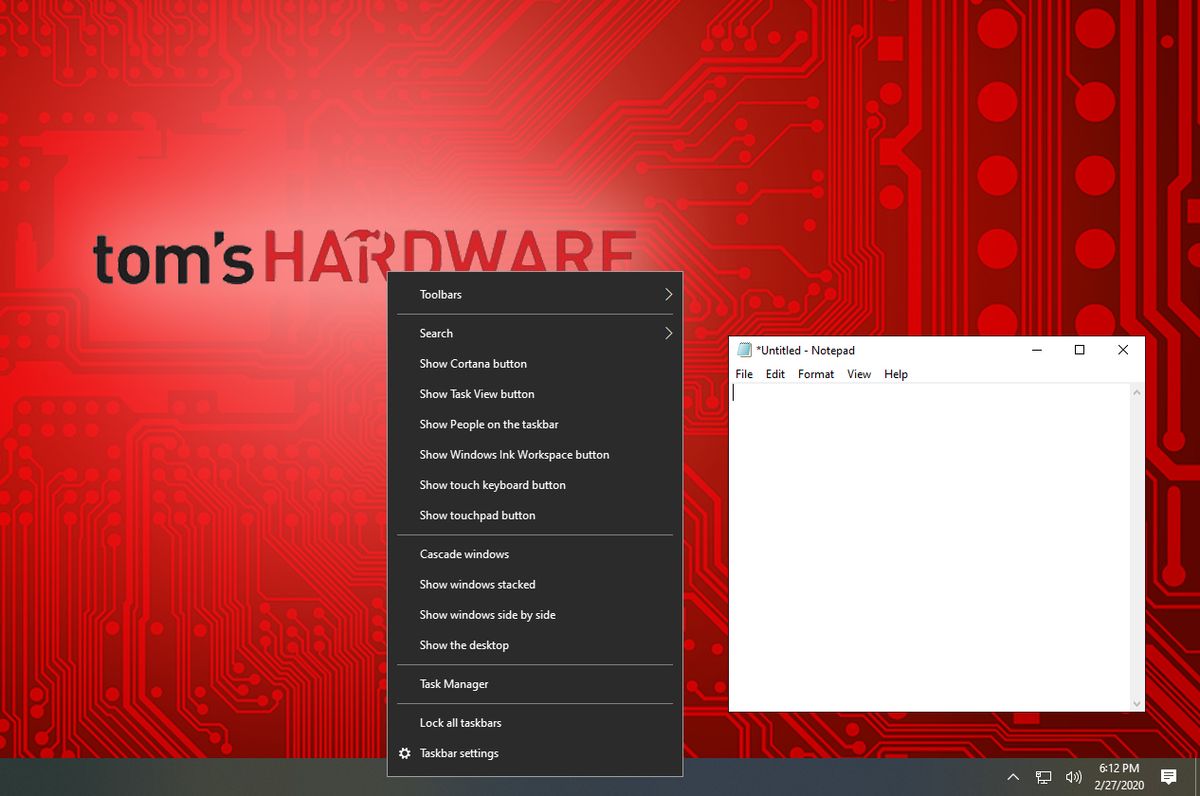Click Show hidden icons chevron in tray
The image size is (1200, 796).
coord(1013,776)
